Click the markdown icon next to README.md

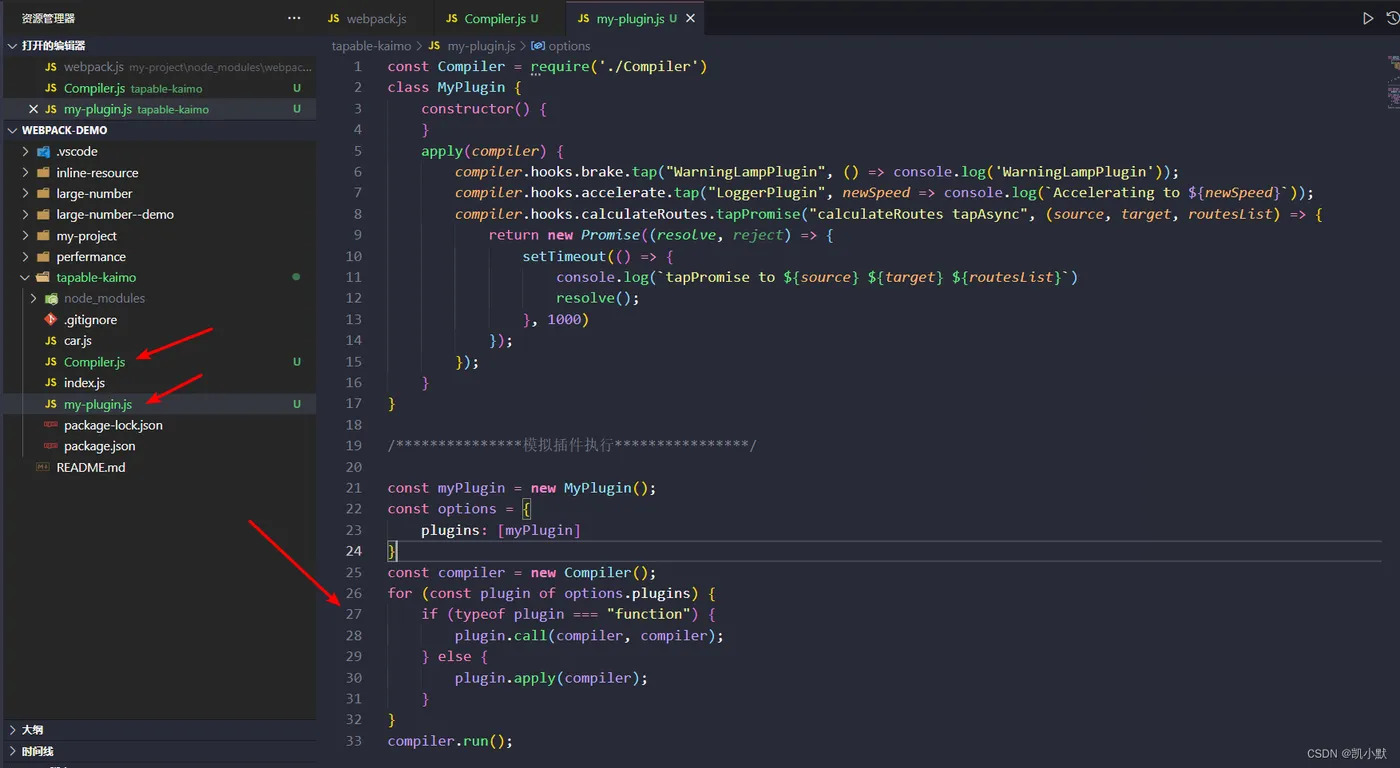point(43,467)
